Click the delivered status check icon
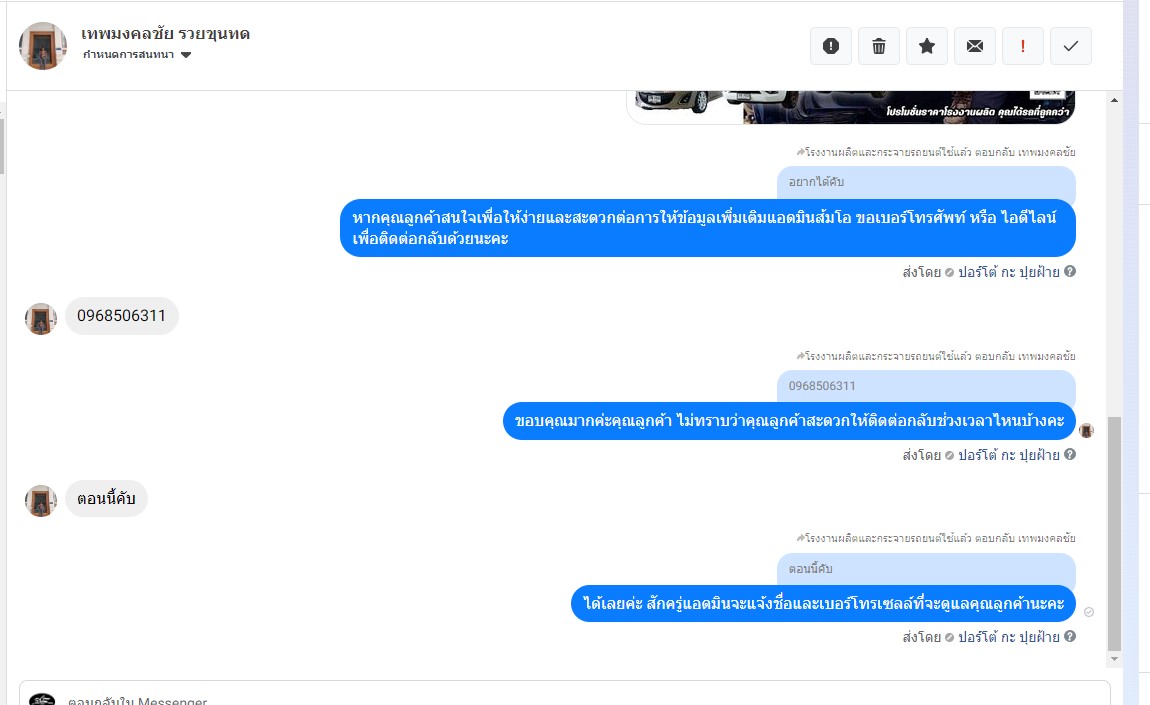The image size is (1150, 705). coord(1089,612)
